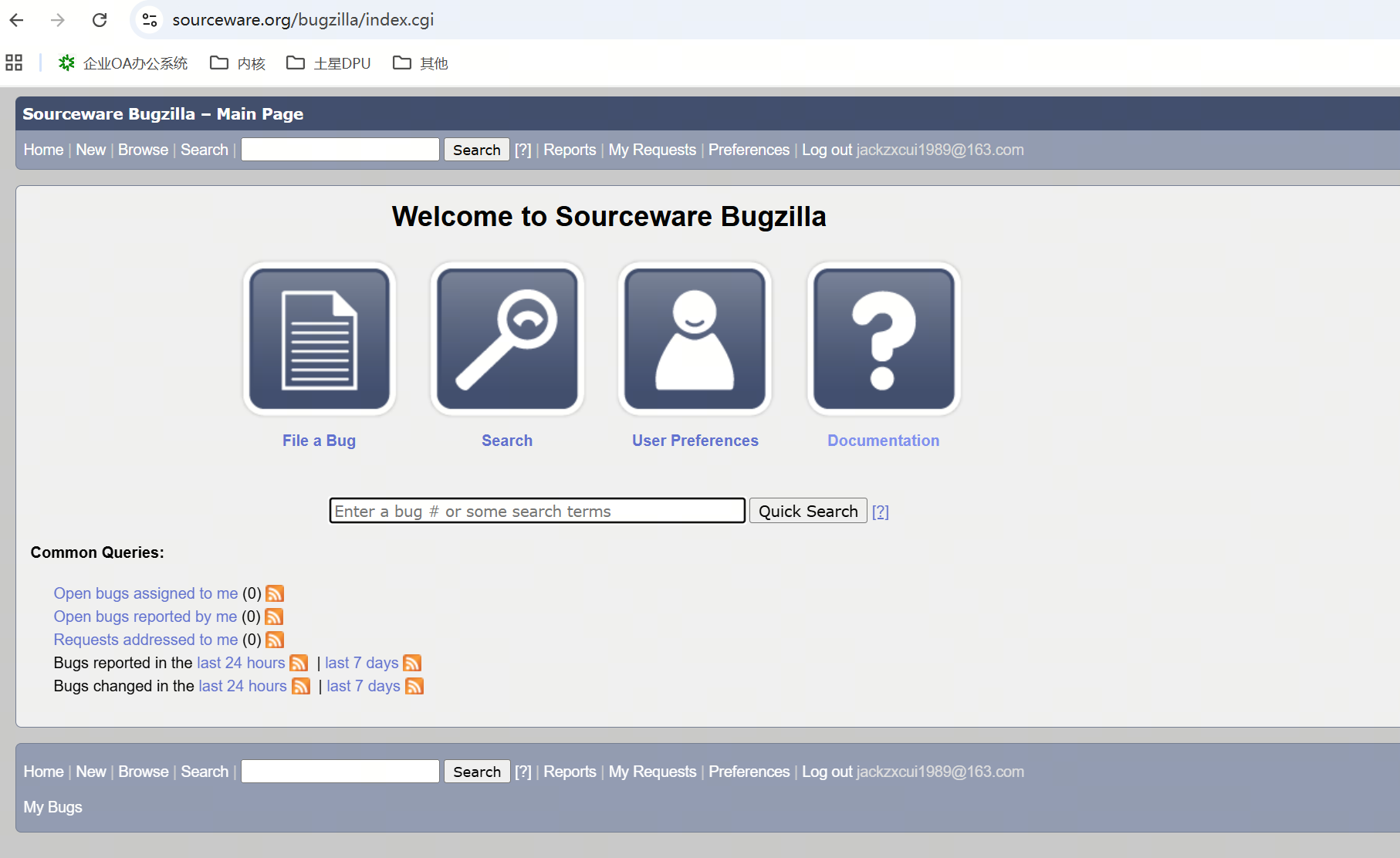Click the Search text link below the icon
Image resolution: width=1400 pixels, height=858 pixels.
[x=507, y=441]
